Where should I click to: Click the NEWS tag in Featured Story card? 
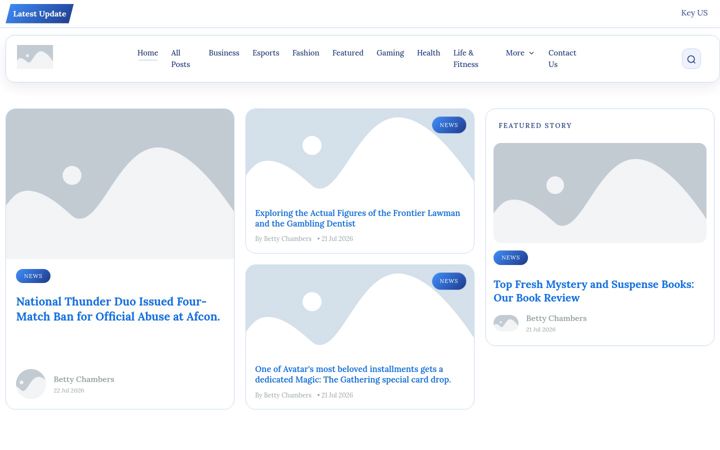511,258
